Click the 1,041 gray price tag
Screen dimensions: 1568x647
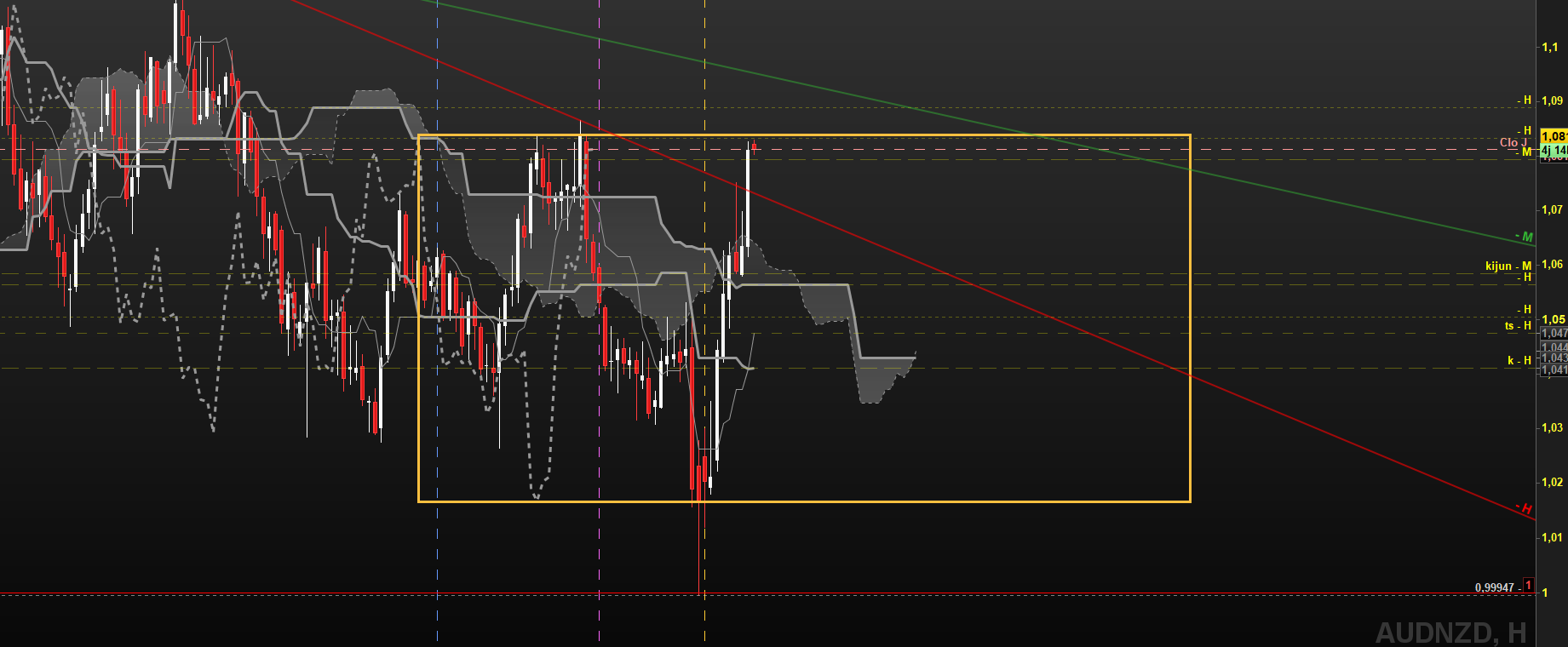click(x=1554, y=369)
